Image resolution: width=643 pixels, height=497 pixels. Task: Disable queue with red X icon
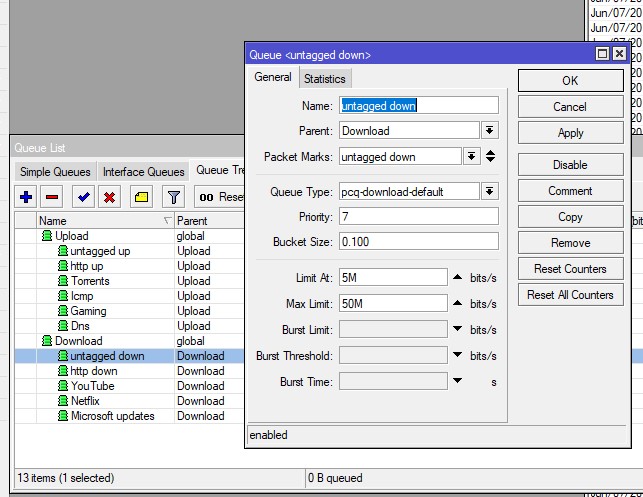(x=109, y=197)
